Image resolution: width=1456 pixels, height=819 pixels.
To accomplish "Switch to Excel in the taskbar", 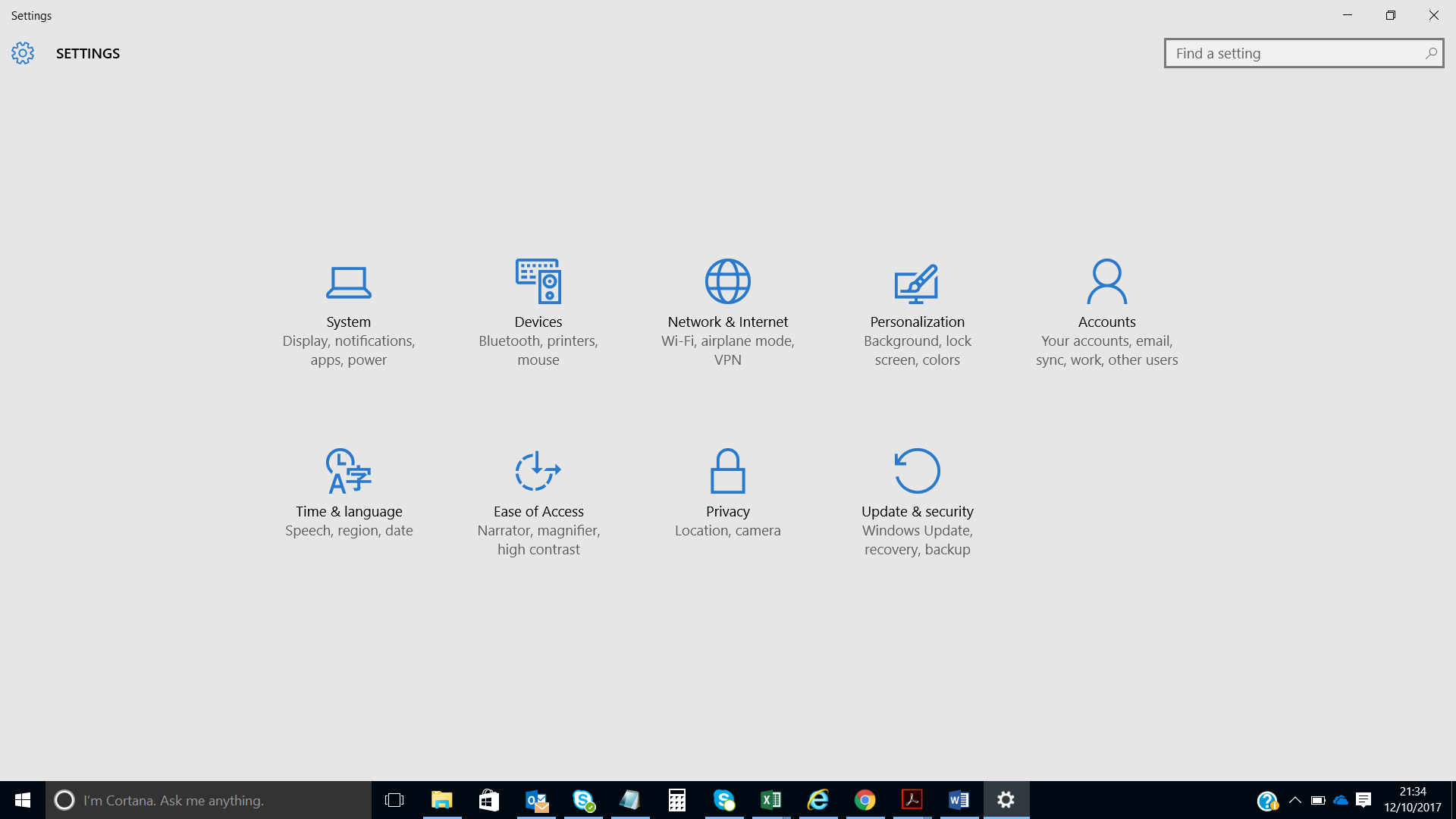I will [x=771, y=800].
